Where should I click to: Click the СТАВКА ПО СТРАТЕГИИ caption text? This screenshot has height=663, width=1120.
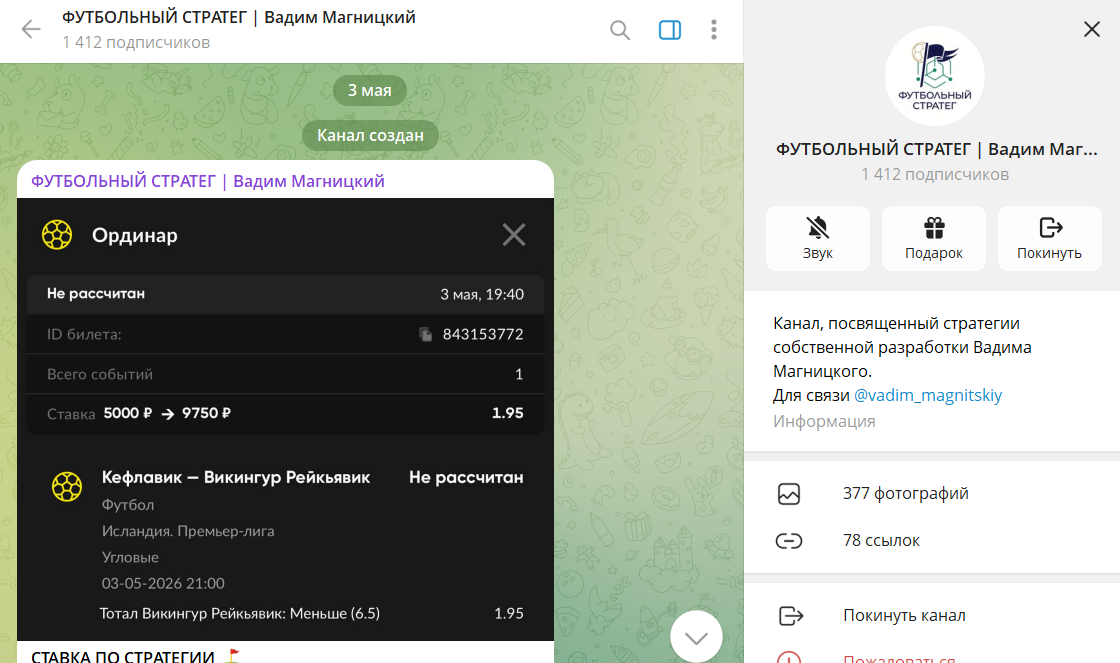click(123, 657)
